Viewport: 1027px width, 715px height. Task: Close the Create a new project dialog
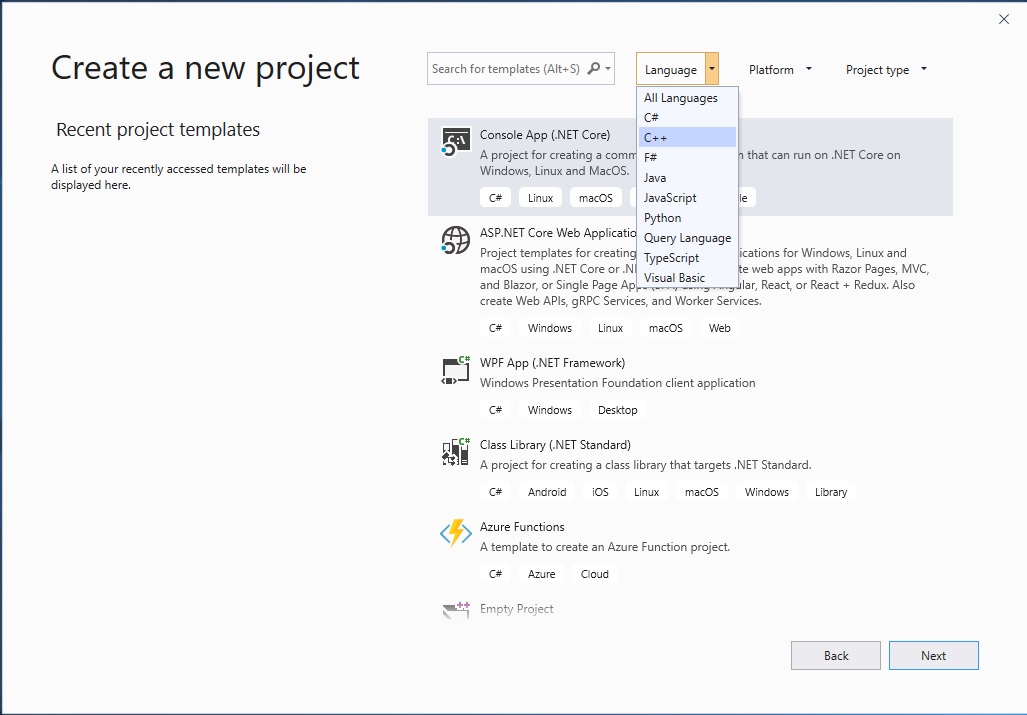point(1003,20)
